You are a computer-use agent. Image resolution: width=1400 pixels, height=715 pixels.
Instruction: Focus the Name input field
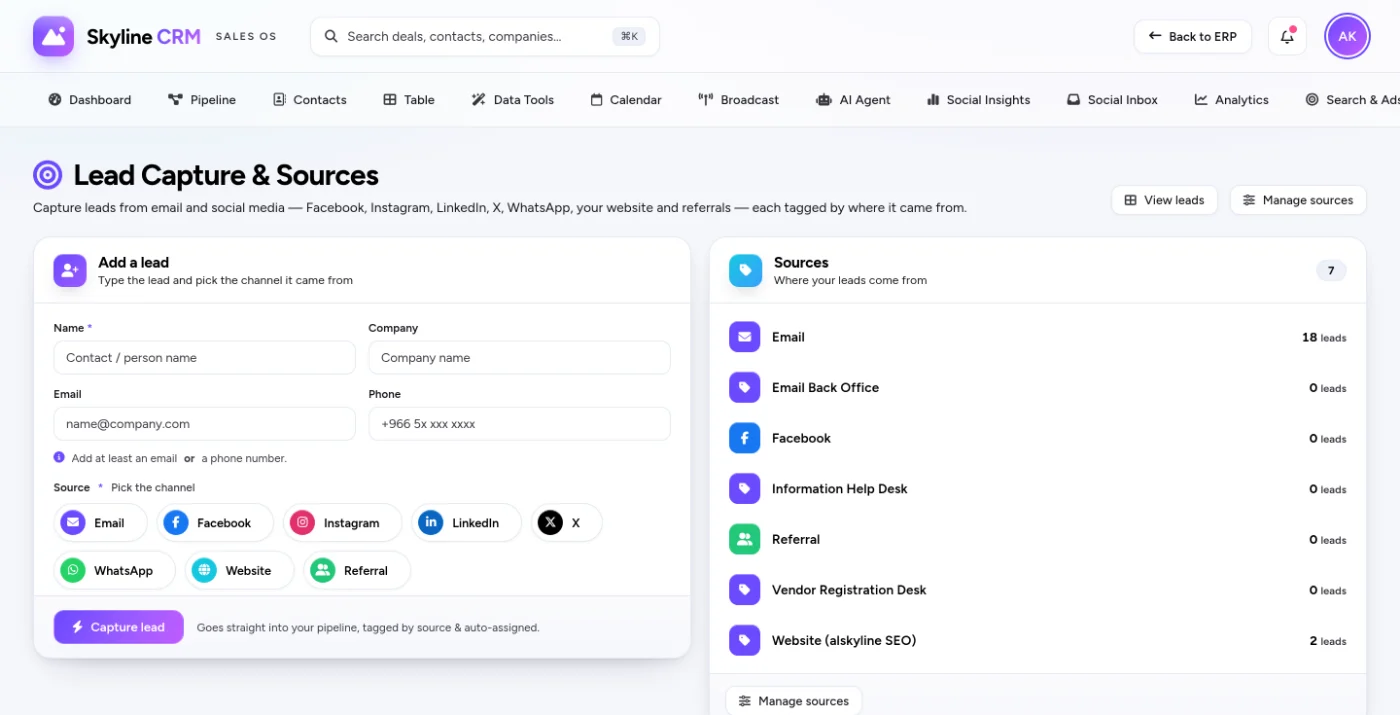tap(205, 358)
